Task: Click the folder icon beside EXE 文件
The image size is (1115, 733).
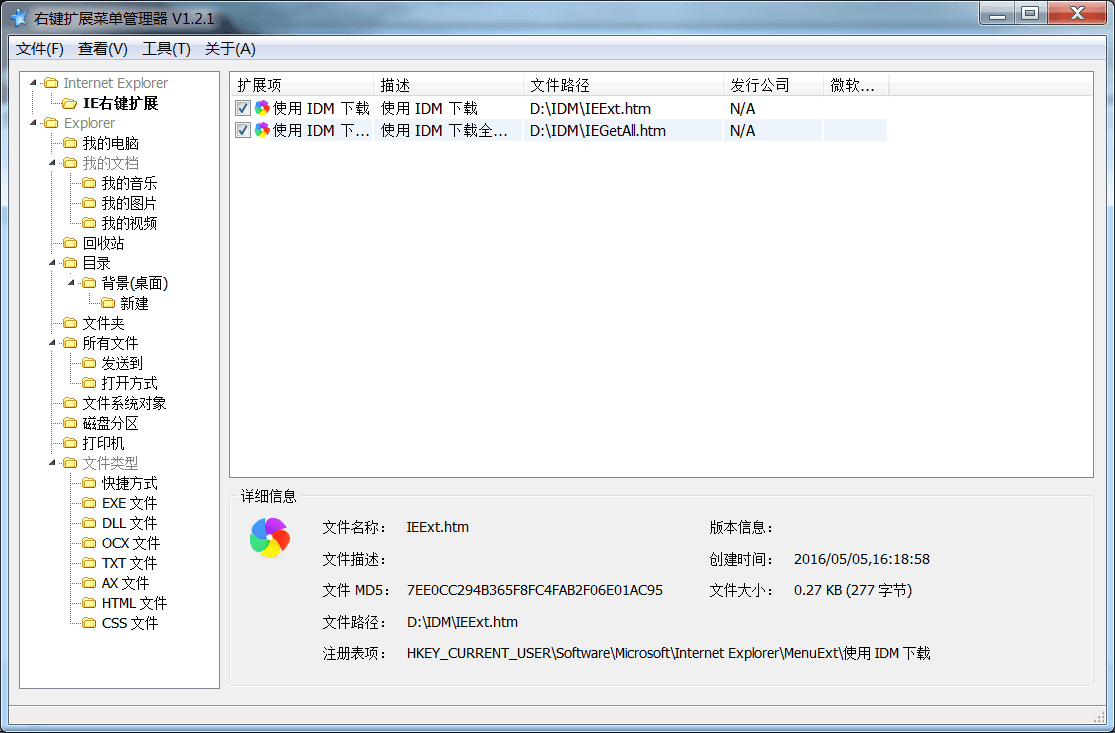Action: pyautogui.click(x=89, y=503)
